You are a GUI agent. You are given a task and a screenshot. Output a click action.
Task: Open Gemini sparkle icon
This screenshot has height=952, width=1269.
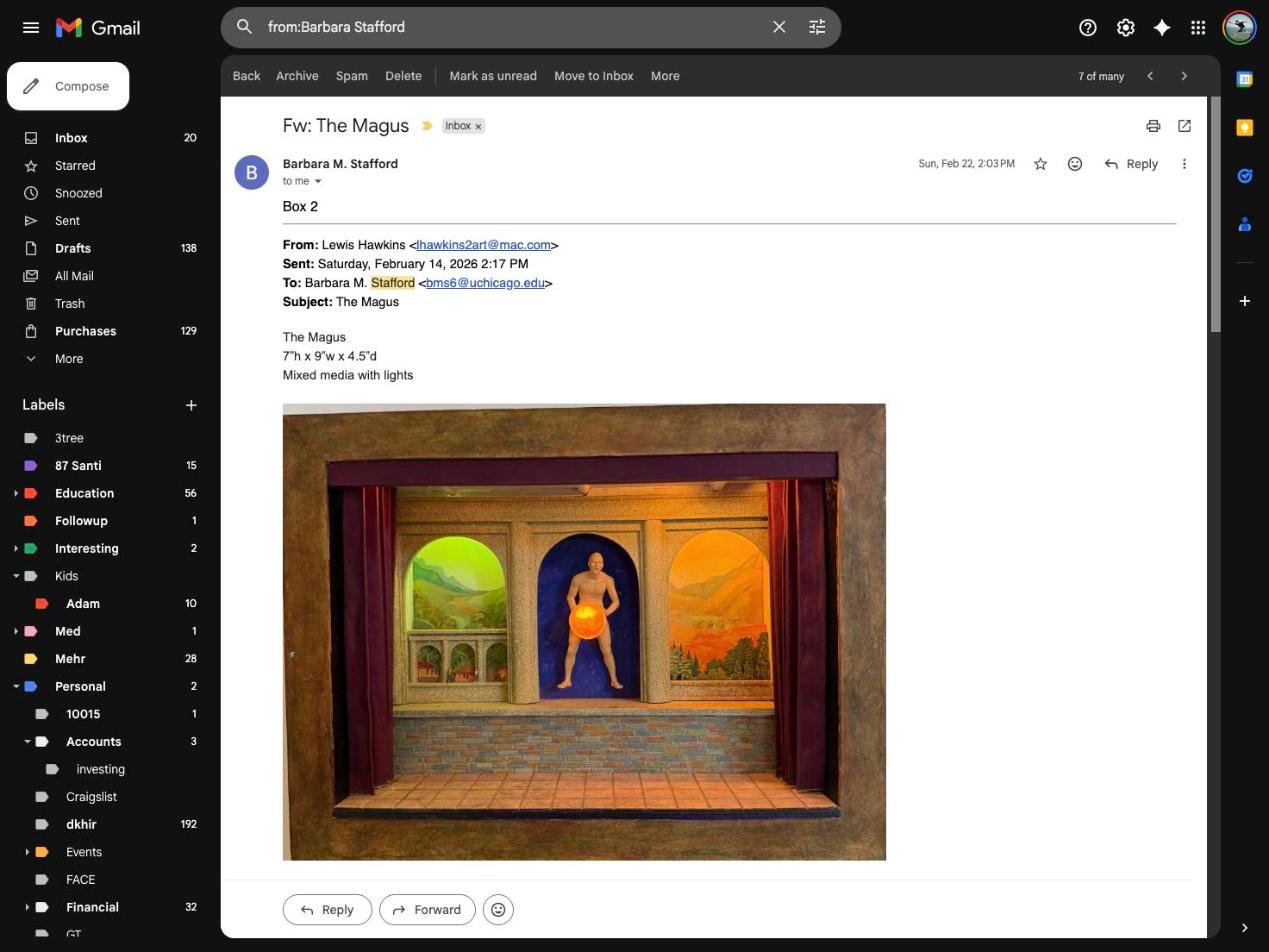click(1162, 27)
